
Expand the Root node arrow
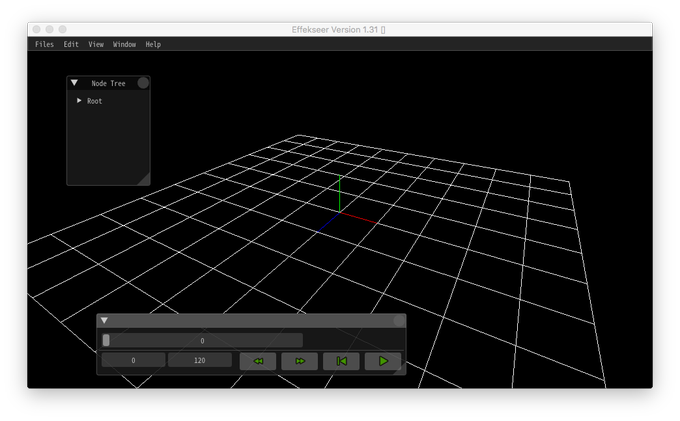tap(79, 101)
